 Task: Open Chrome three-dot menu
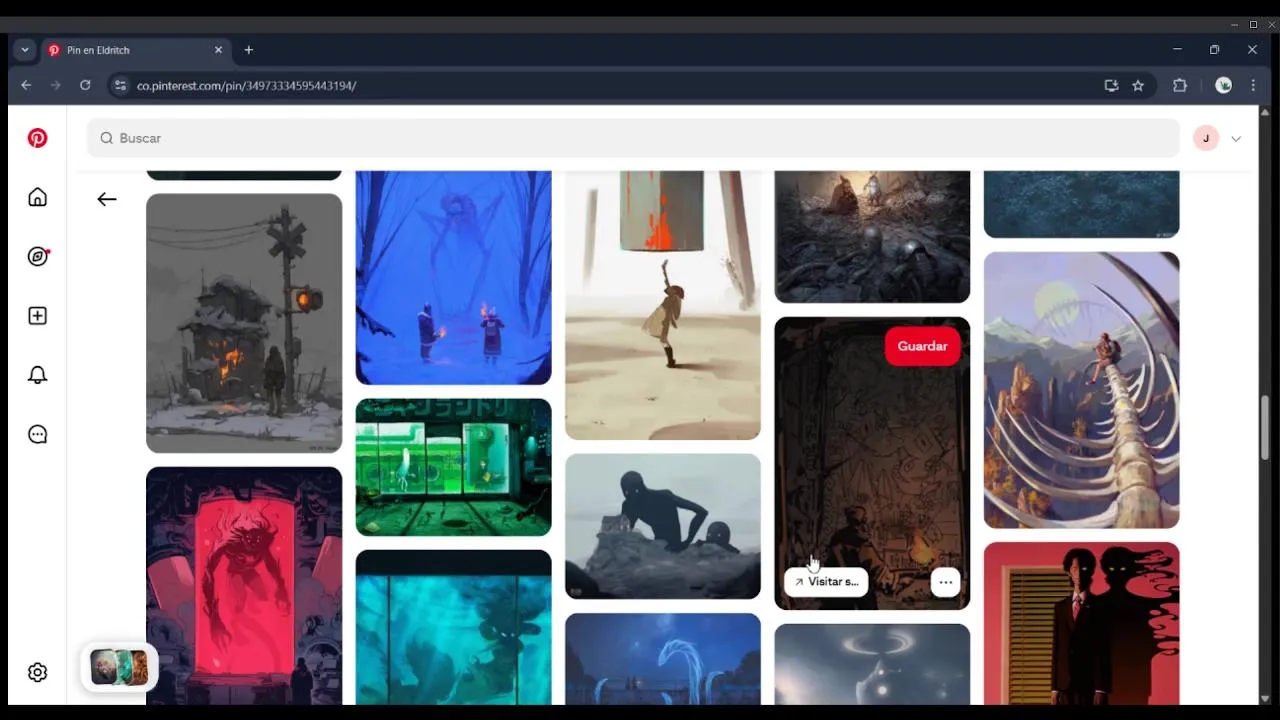(x=1253, y=85)
